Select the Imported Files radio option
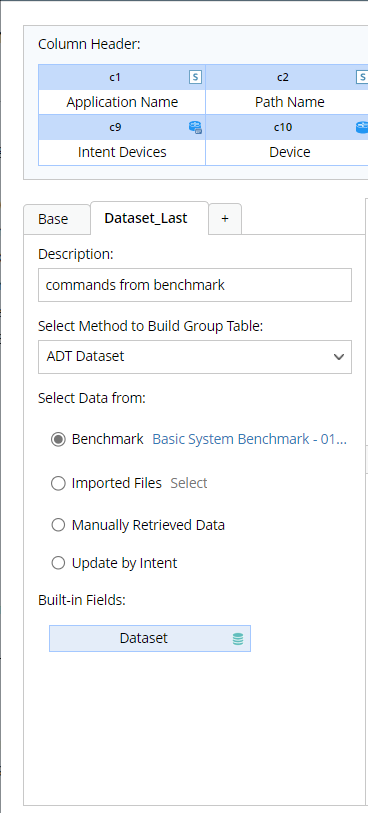368x813 pixels. 59,483
